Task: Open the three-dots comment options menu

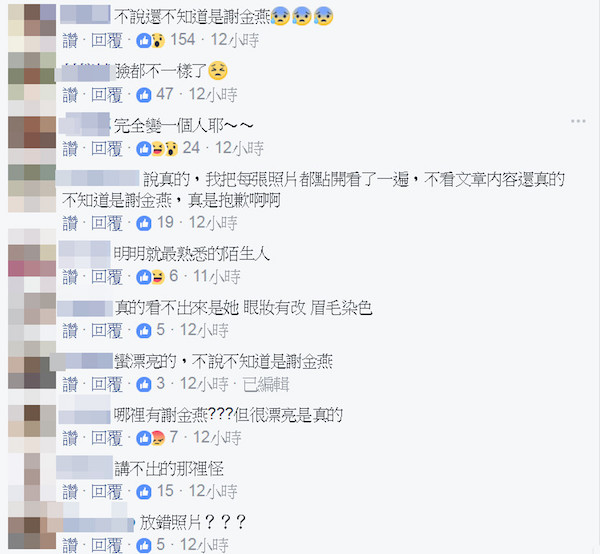Action: (x=578, y=121)
